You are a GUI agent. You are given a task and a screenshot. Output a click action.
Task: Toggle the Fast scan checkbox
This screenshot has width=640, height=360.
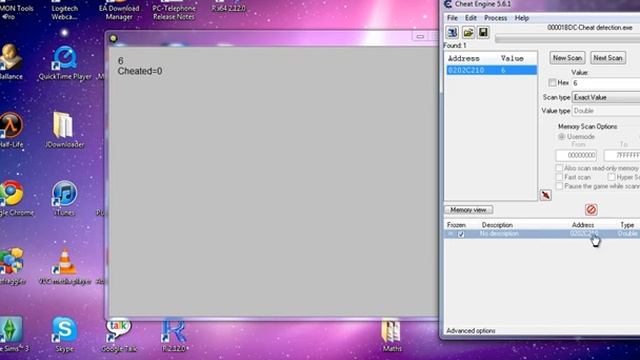click(x=559, y=177)
